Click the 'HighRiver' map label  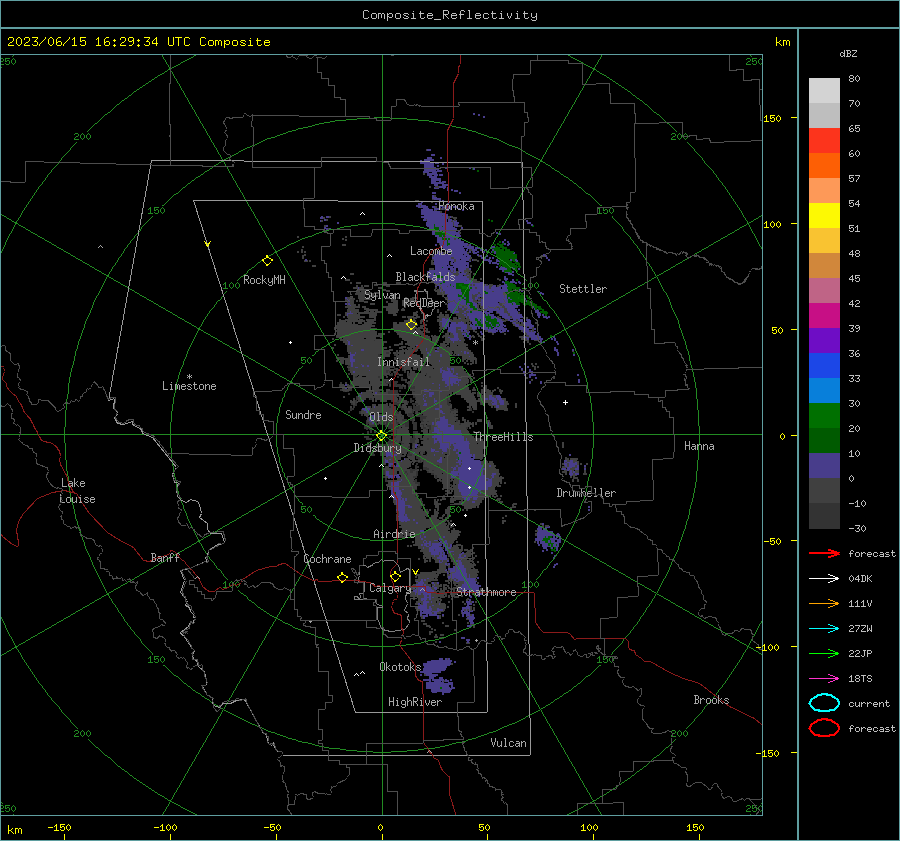click(x=415, y=702)
